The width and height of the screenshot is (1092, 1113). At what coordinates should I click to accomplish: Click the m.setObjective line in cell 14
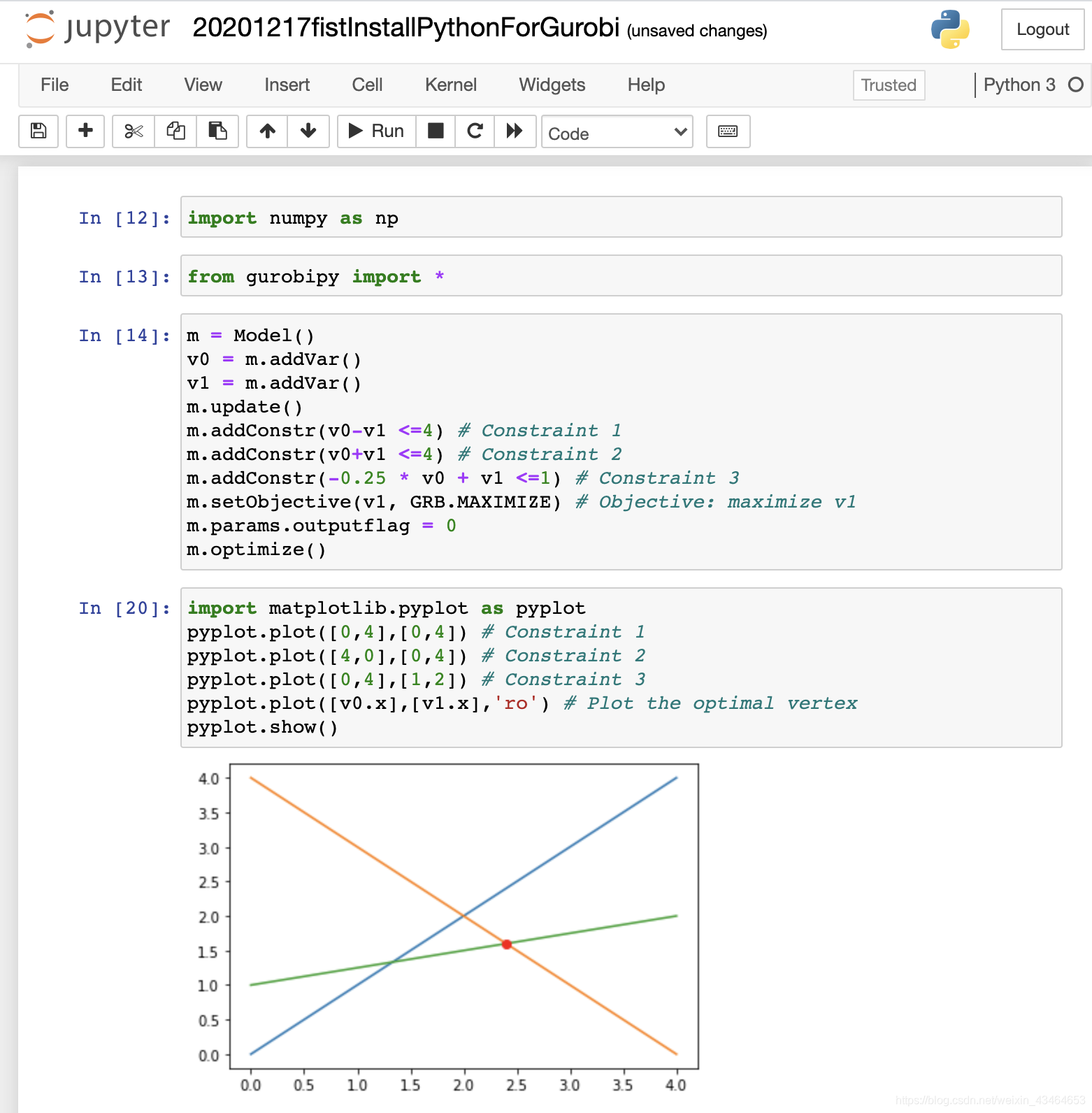pyautogui.click(x=521, y=502)
